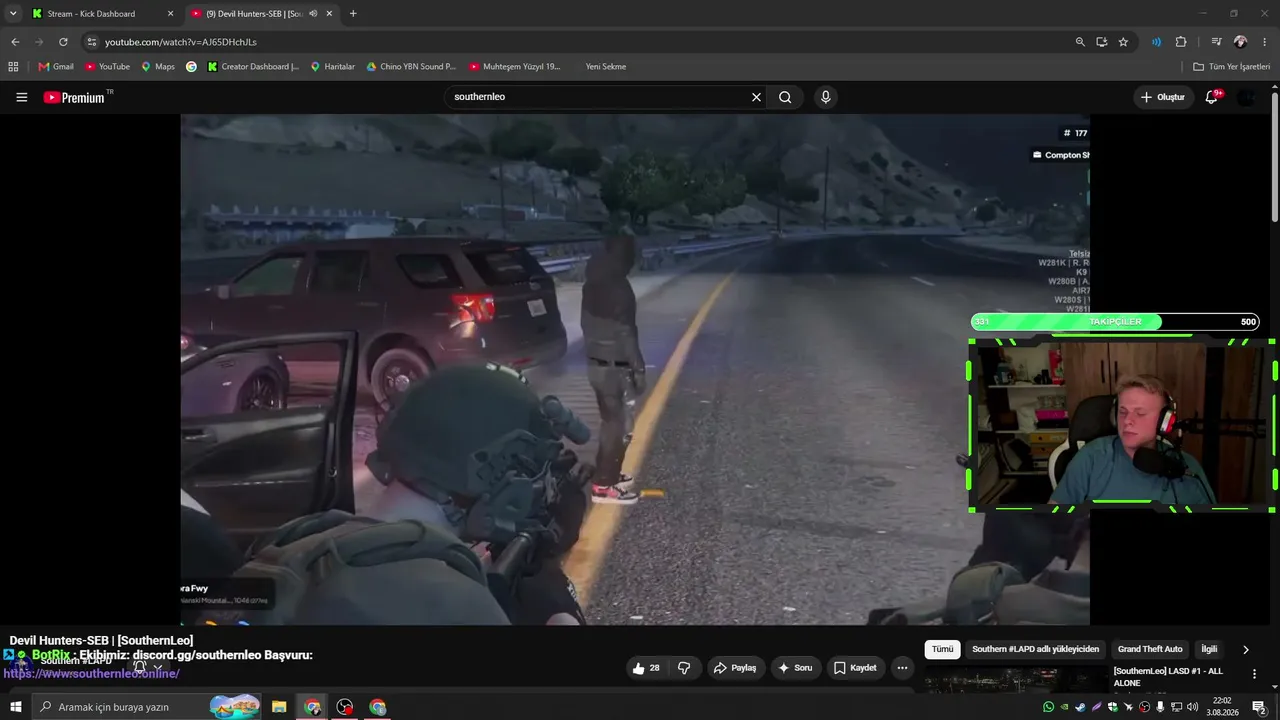The image size is (1280, 720).
Task: Open options for 'LASD #1 - ALL ALONE' video
Action: click(1254, 674)
